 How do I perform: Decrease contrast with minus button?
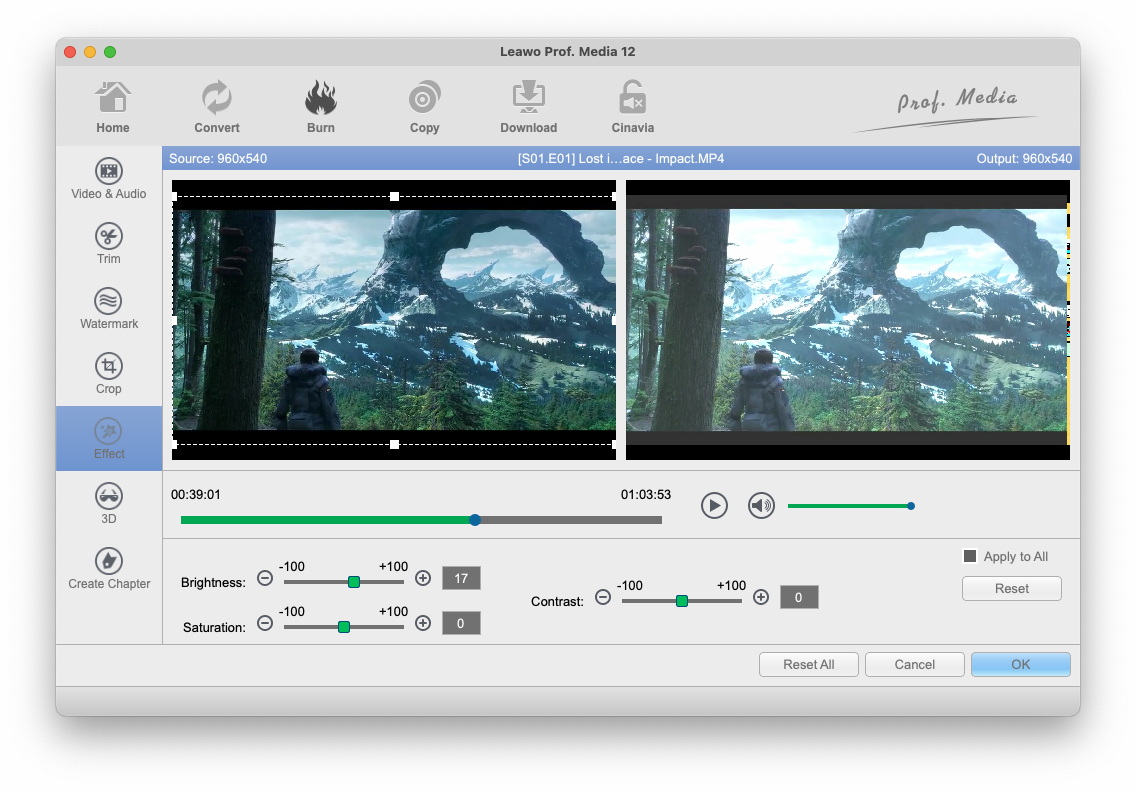[x=603, y=597]
